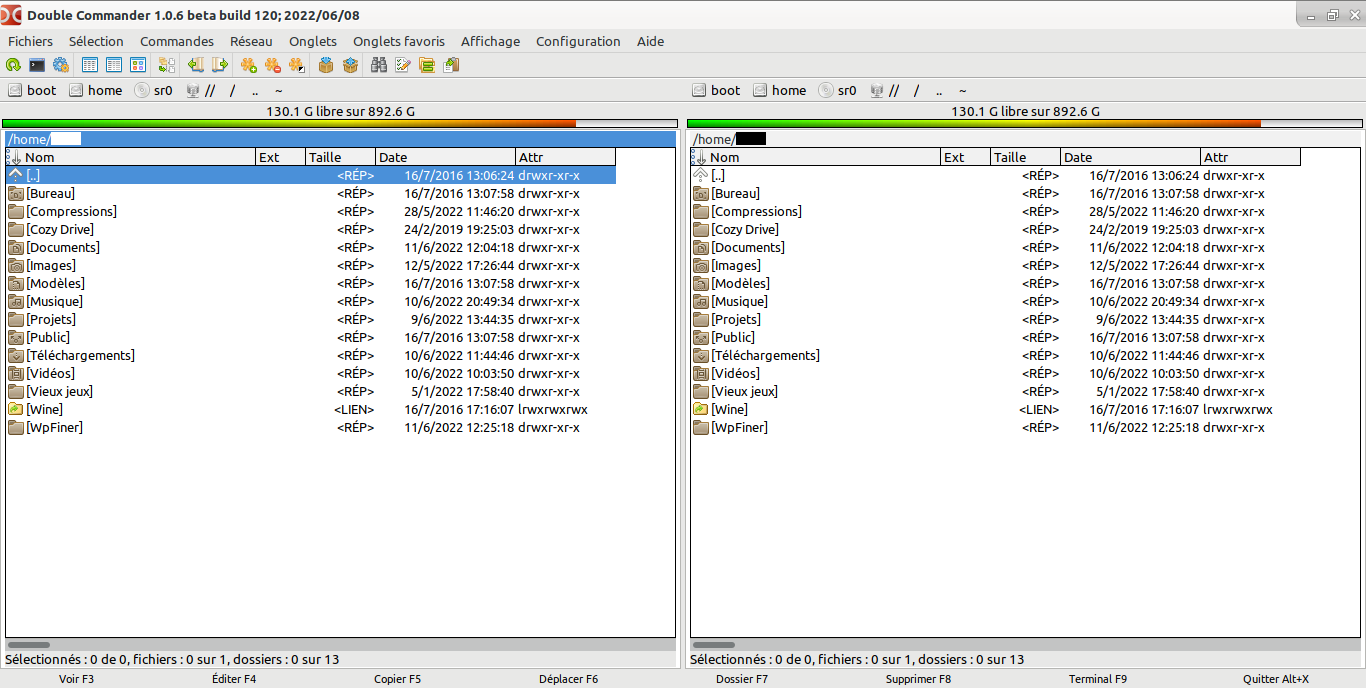The image size is (1366, 688).
Task: Go to parent .. in right drive bar
Action: pyautogui.click(x=939, y=90)
